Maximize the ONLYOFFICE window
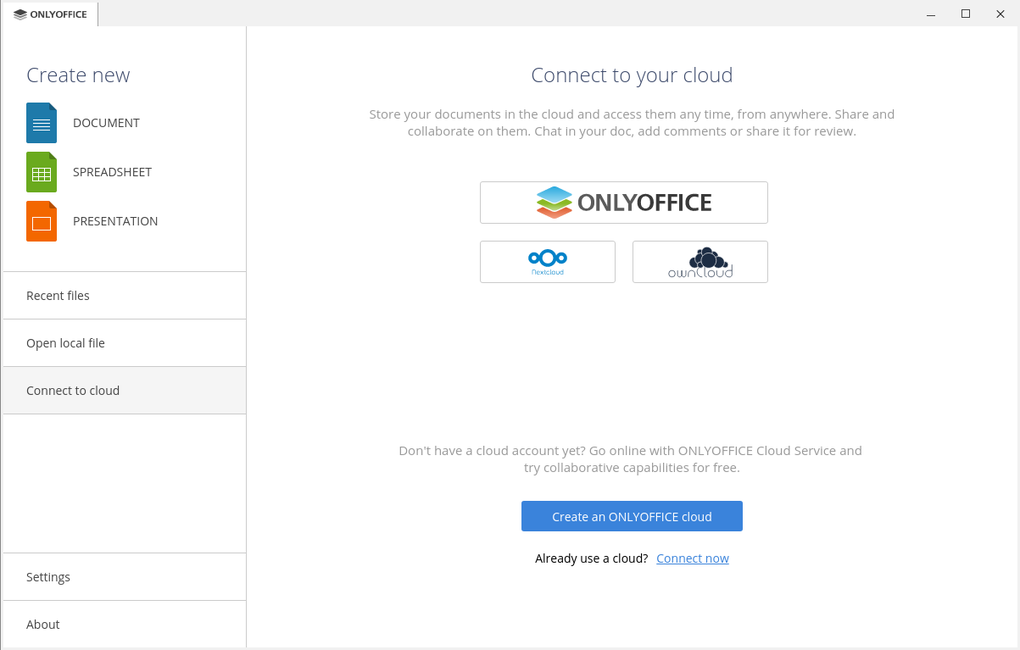Viewport: 1020px width, 650px height. 965,14
